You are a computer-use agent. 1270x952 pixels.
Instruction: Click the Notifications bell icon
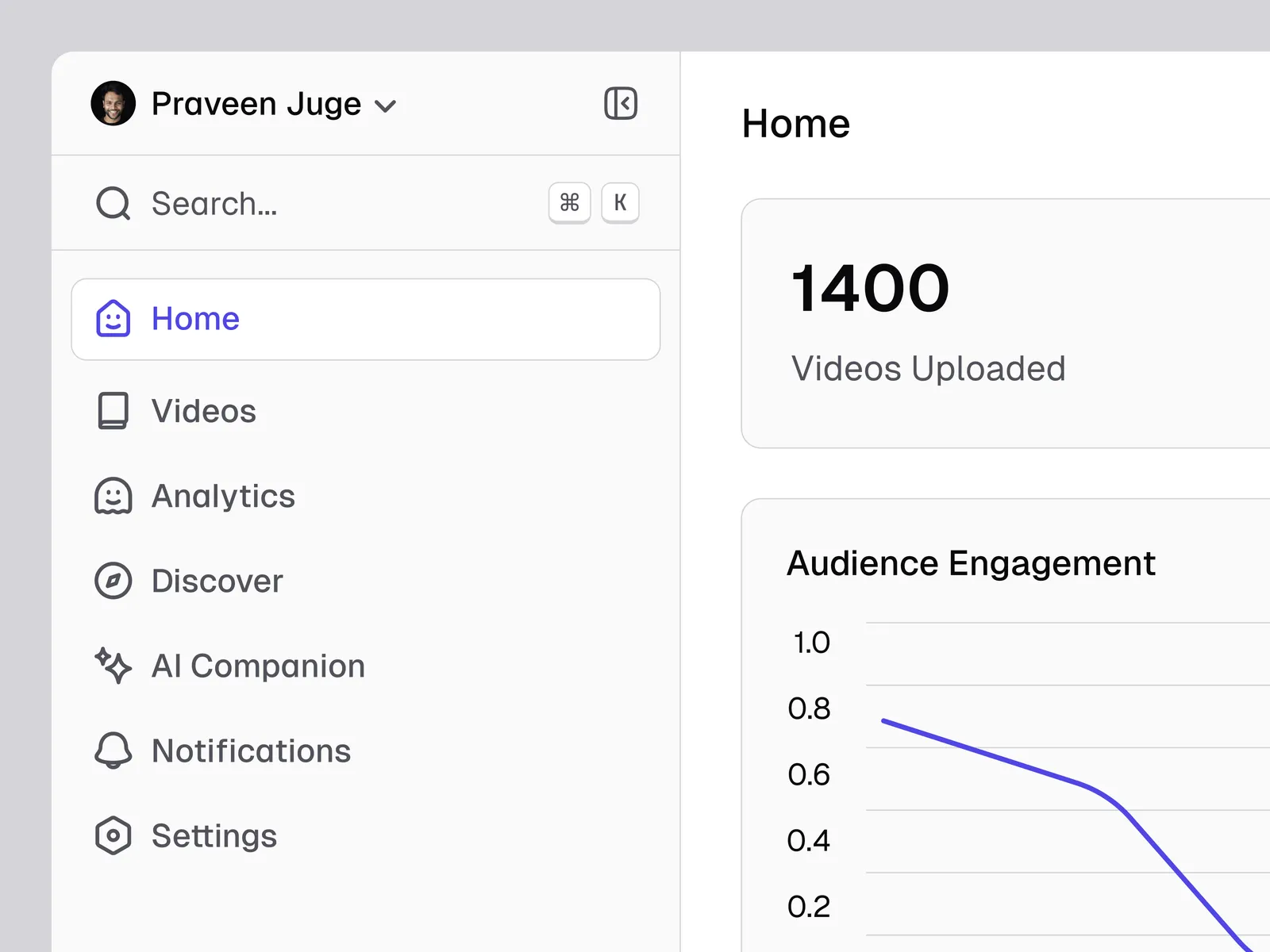113,750
